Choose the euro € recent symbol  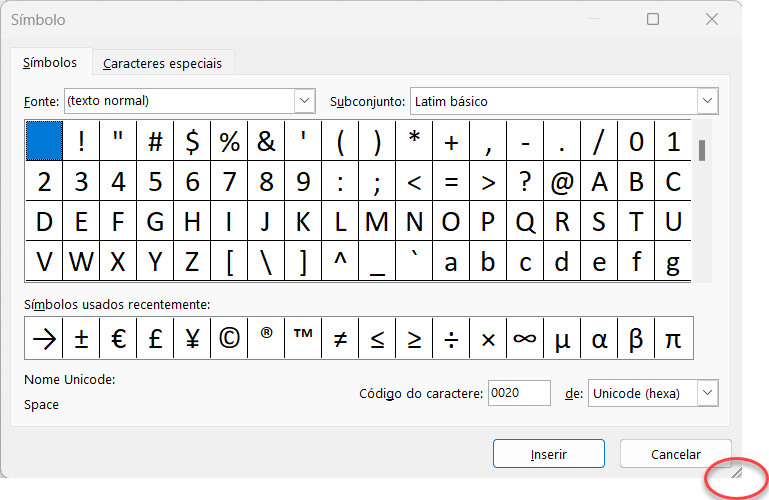tap(118, 338)
